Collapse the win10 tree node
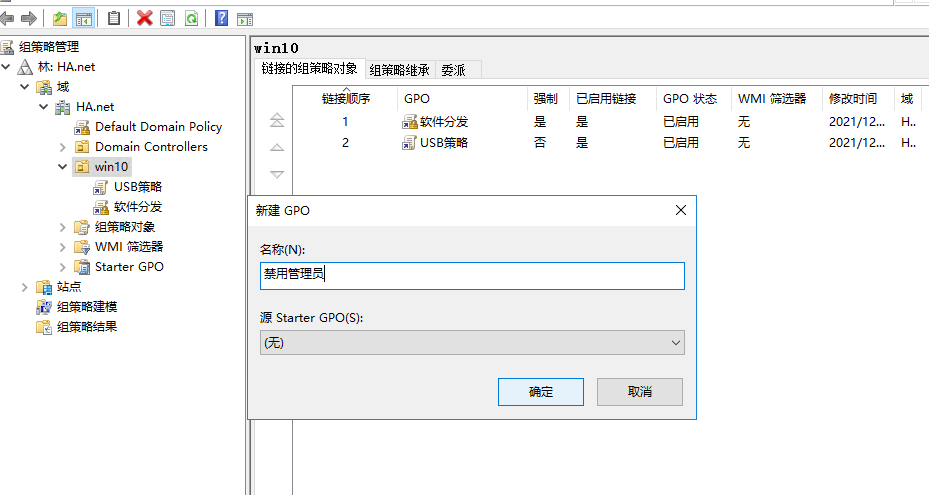 [x=62, y=167]
